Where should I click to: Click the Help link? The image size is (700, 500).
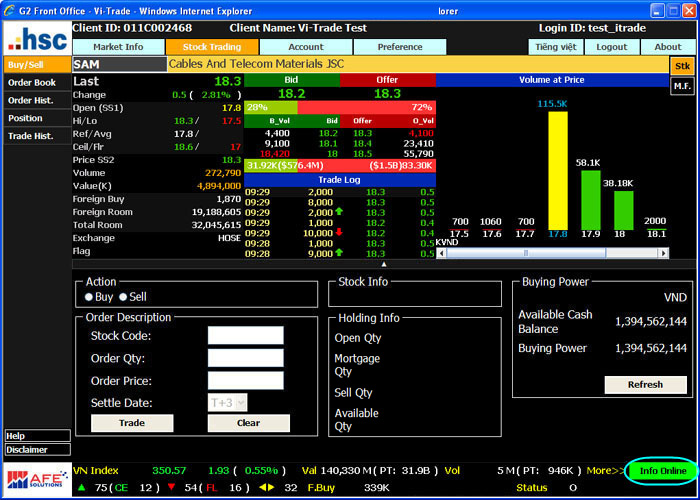(38, 436)
